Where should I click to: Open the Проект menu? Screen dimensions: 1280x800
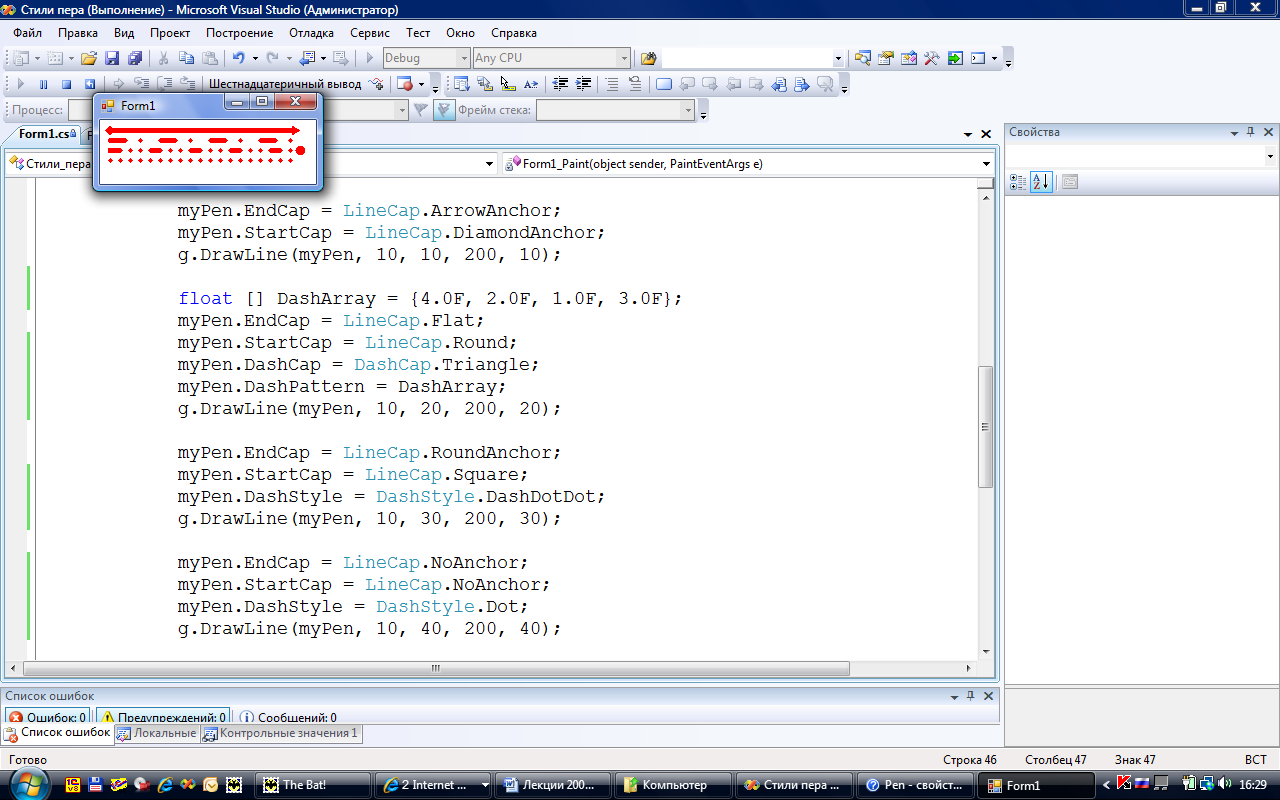[170, 33]
